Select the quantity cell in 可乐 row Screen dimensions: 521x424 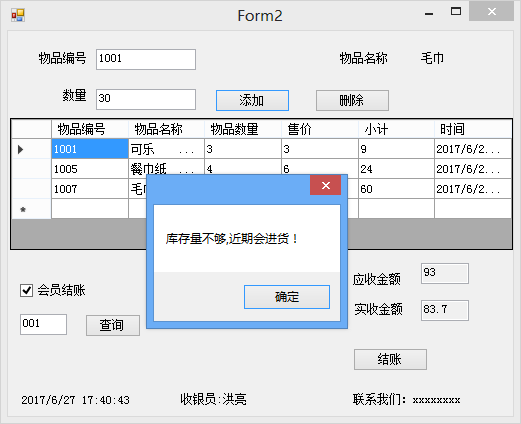pyautogui.click(x=243, y=149)
